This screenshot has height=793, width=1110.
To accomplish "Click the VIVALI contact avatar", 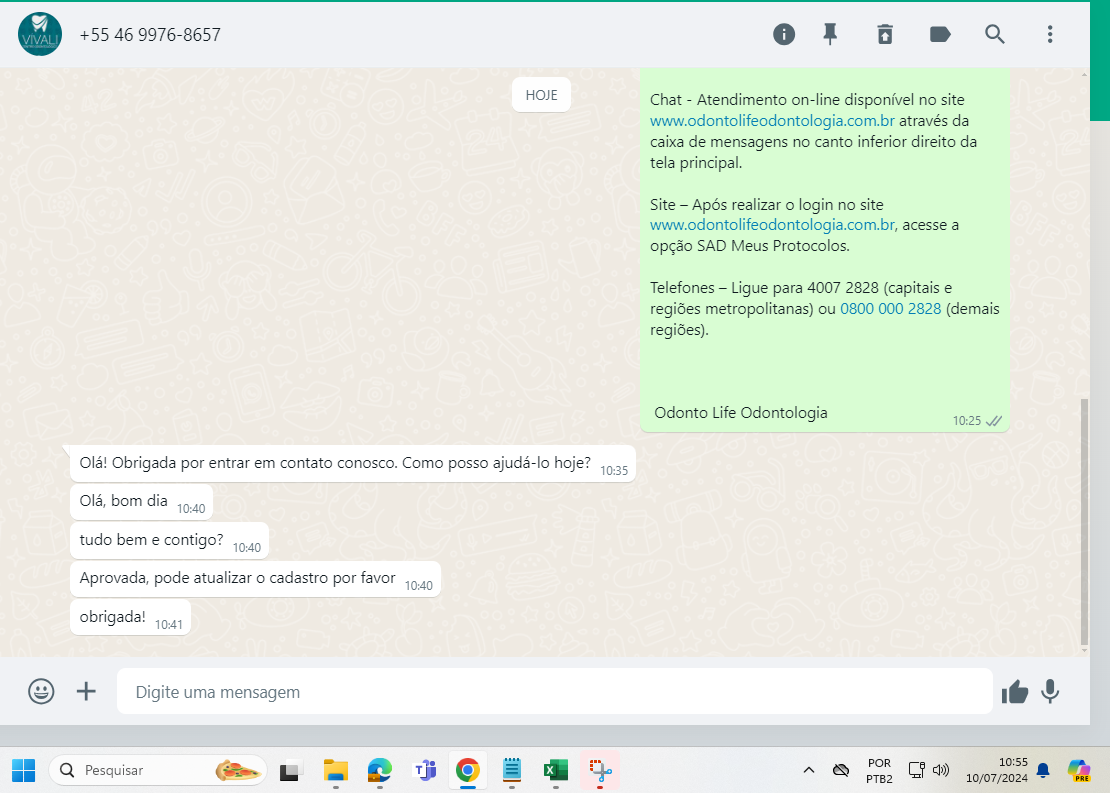I will click(40, 34).
